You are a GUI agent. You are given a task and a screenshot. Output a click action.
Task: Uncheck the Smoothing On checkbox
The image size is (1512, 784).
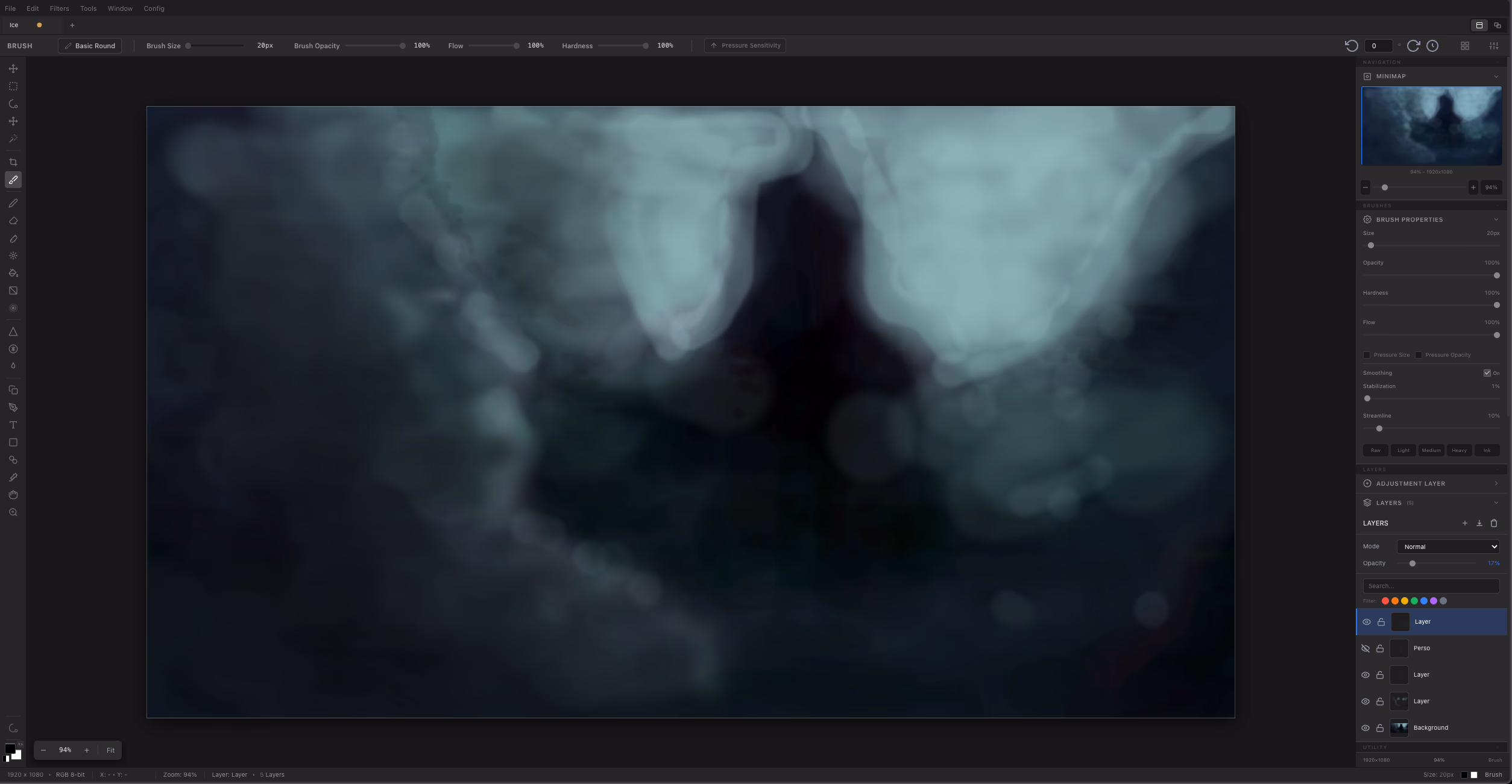(x=1487, y=373)
